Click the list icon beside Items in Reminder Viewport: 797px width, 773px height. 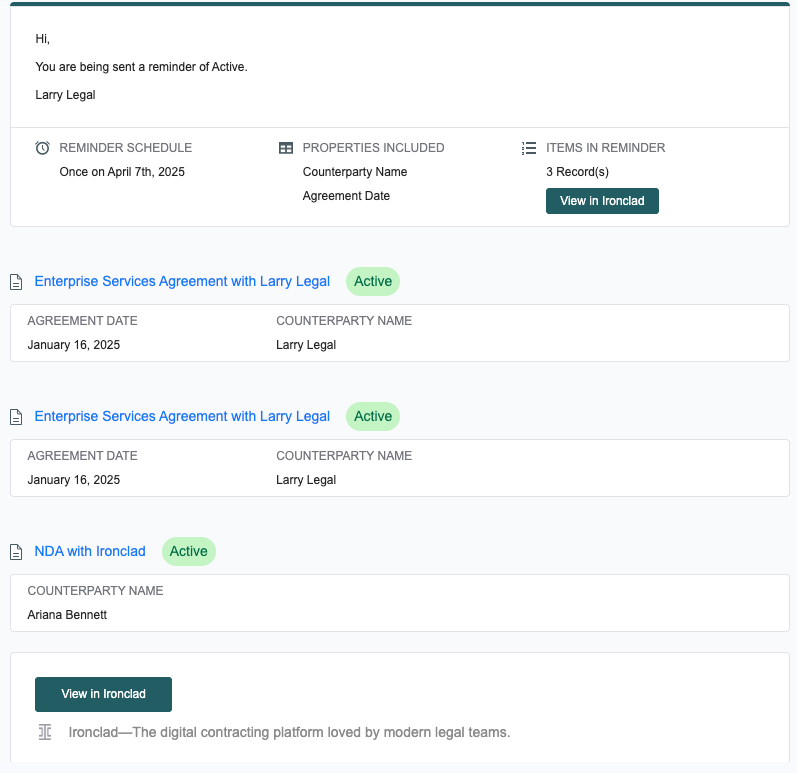[529, 148]
